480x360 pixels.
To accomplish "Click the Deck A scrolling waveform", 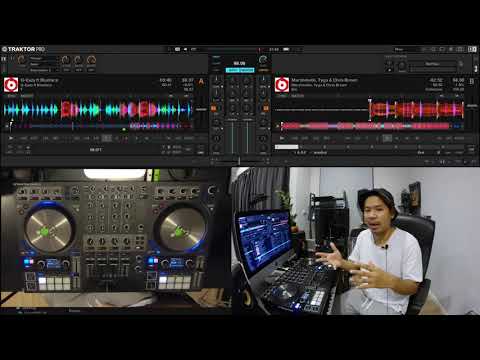I will pyautogui.click(x=98, y=110).
